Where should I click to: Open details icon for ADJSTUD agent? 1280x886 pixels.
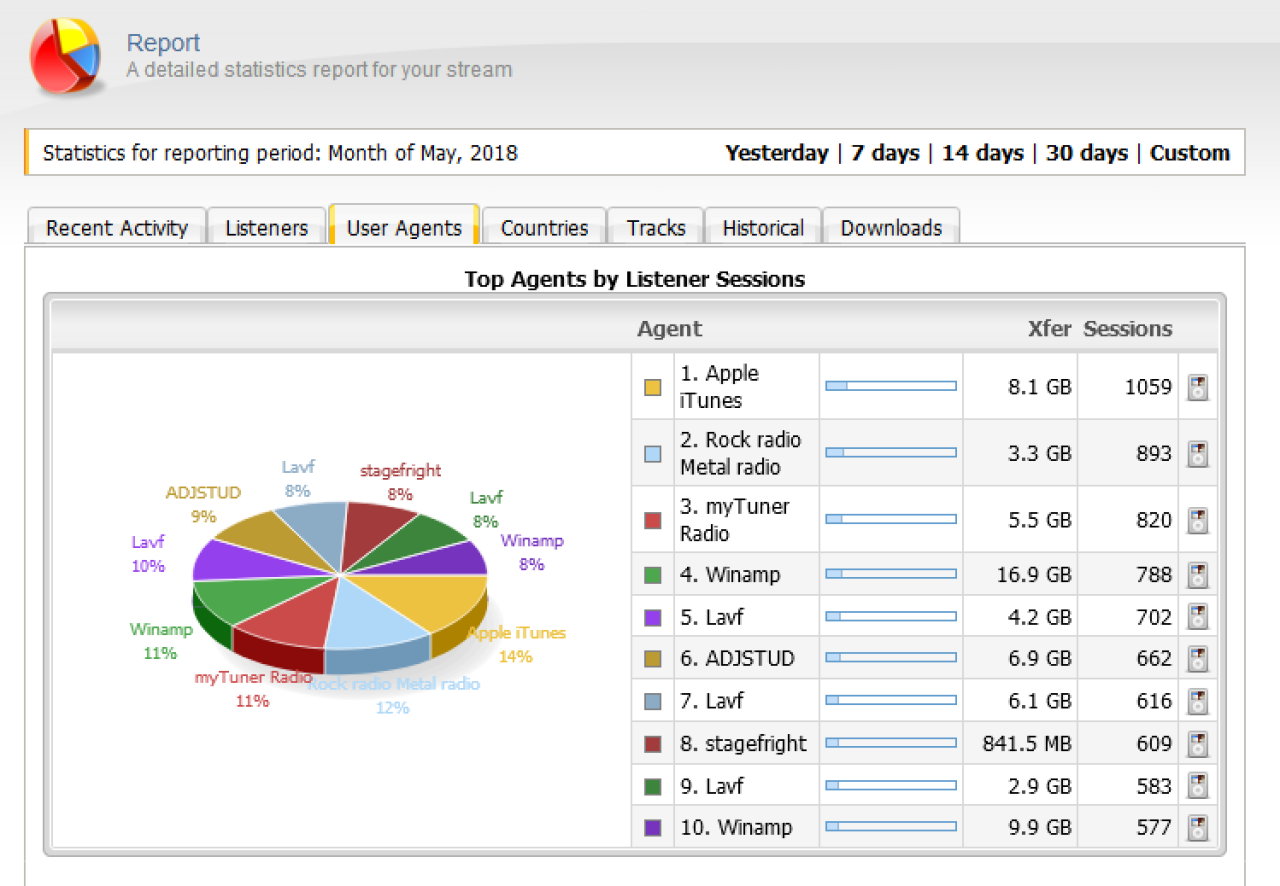point(1197,659)
